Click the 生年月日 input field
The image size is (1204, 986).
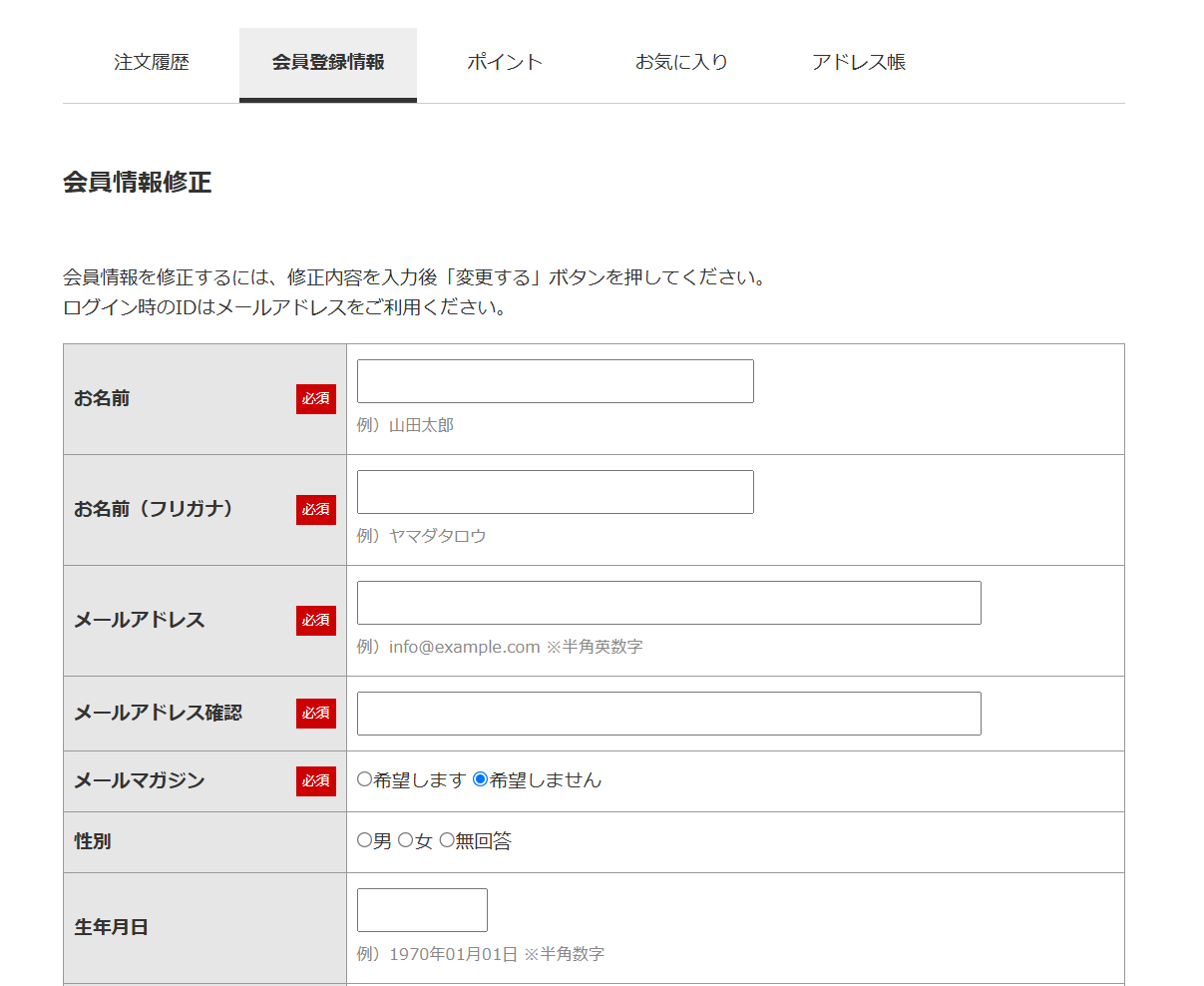coord(422,909)
